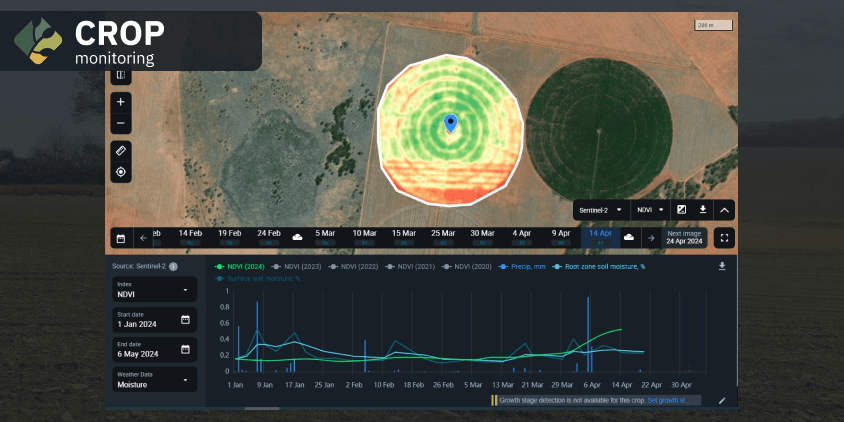Toggle NDVI (2020) series in chart legend
This screenshot has height=422, width=844.
coord(467,266)
